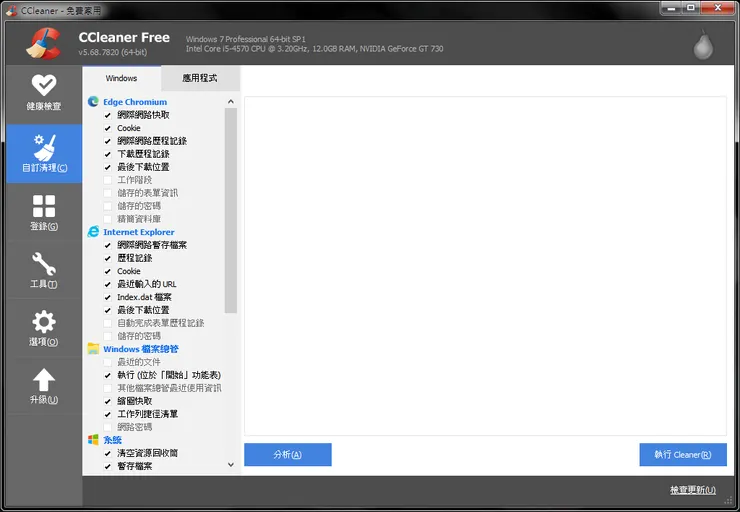Viewport: 740px width, 512px height.
Task: Click the 檢查更新(U) link
Action: click(x=693, y=490)
